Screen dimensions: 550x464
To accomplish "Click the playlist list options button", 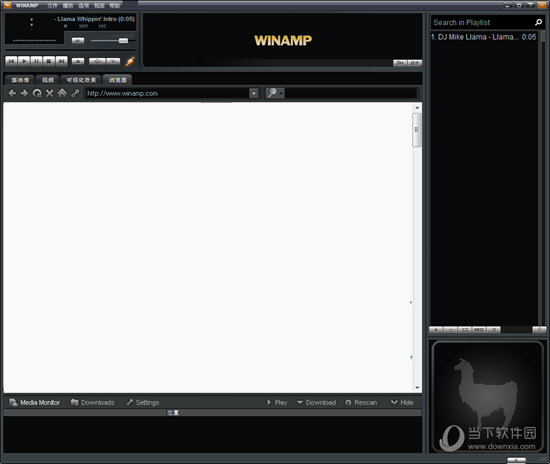I will click(494, 329).
